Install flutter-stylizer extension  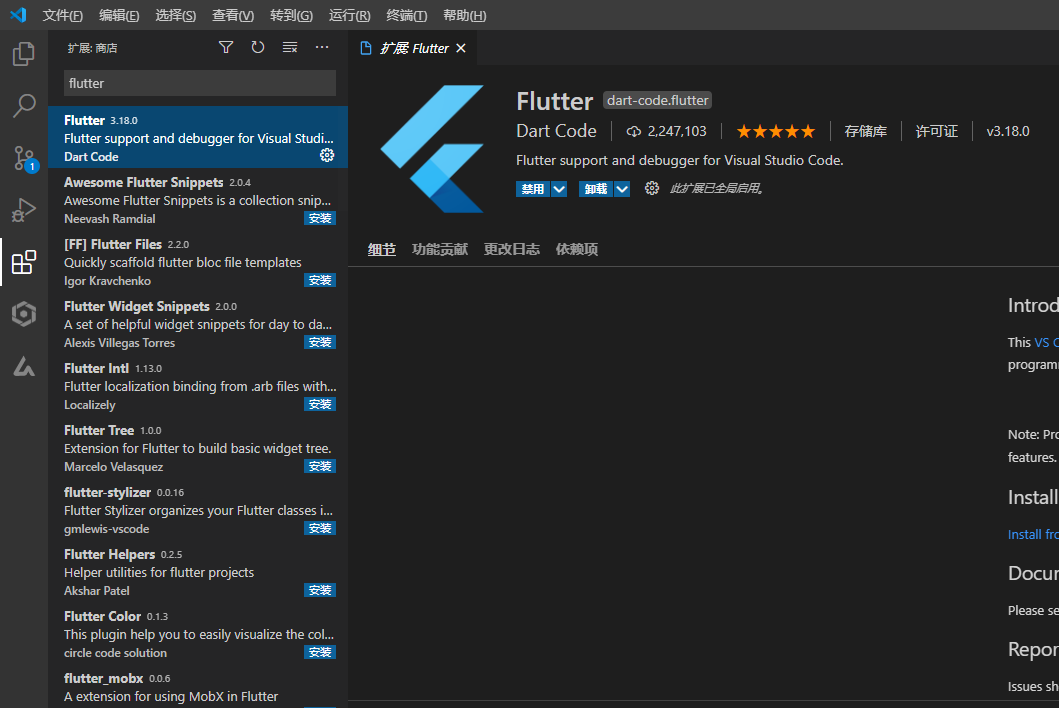(320, 528)
